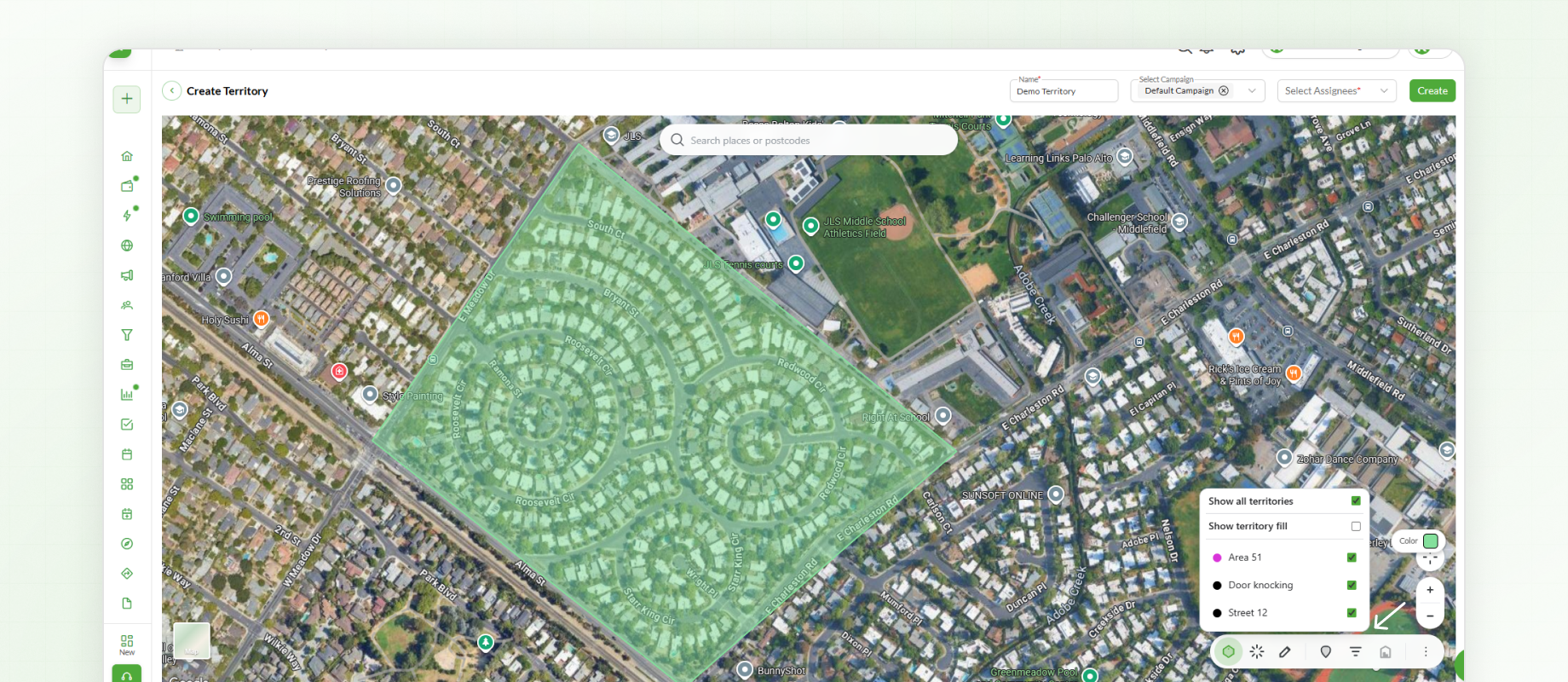Click the Holy Sushi restaurant marker
Viewport: 1568px width, 682px height.
pos(262,319)
